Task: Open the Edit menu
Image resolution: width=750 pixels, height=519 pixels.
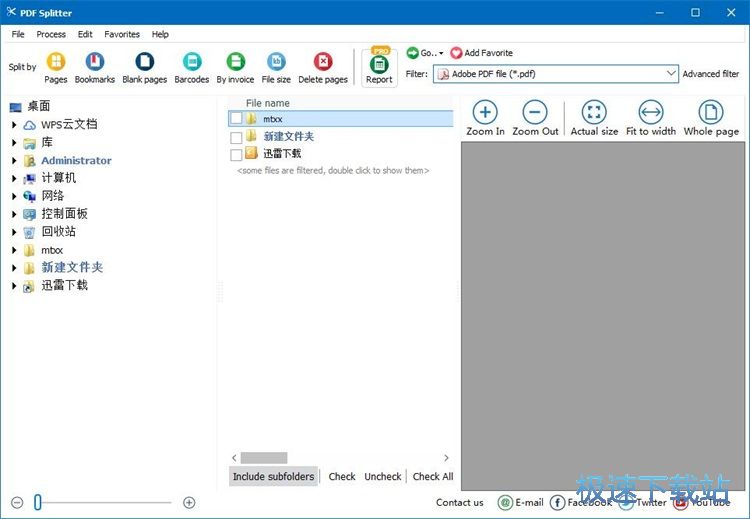Action: (85, 34)
